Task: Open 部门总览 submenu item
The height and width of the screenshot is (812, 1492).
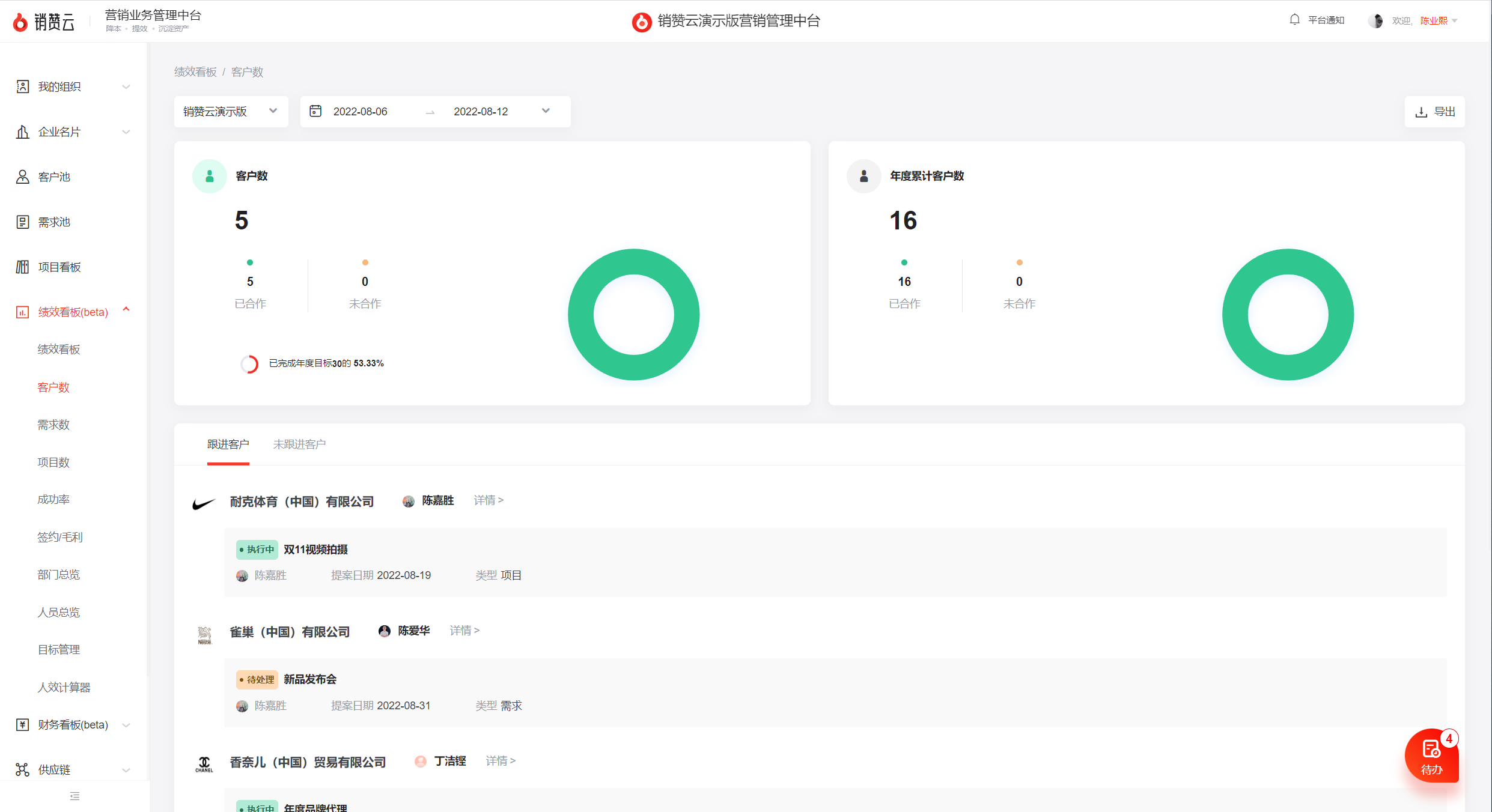Action: click(x=59, y=574)
